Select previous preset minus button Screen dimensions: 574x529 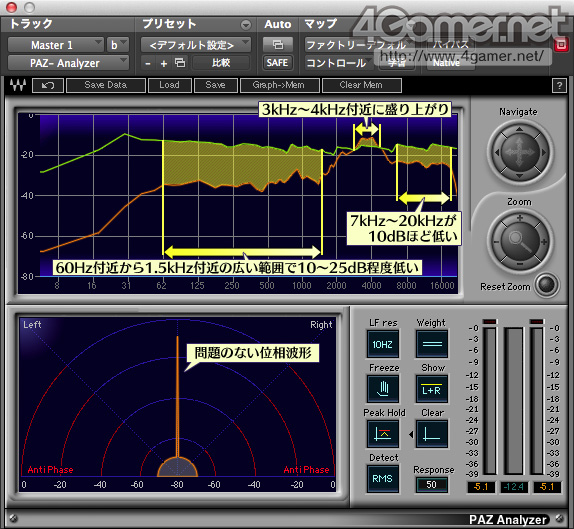[148, 63]
